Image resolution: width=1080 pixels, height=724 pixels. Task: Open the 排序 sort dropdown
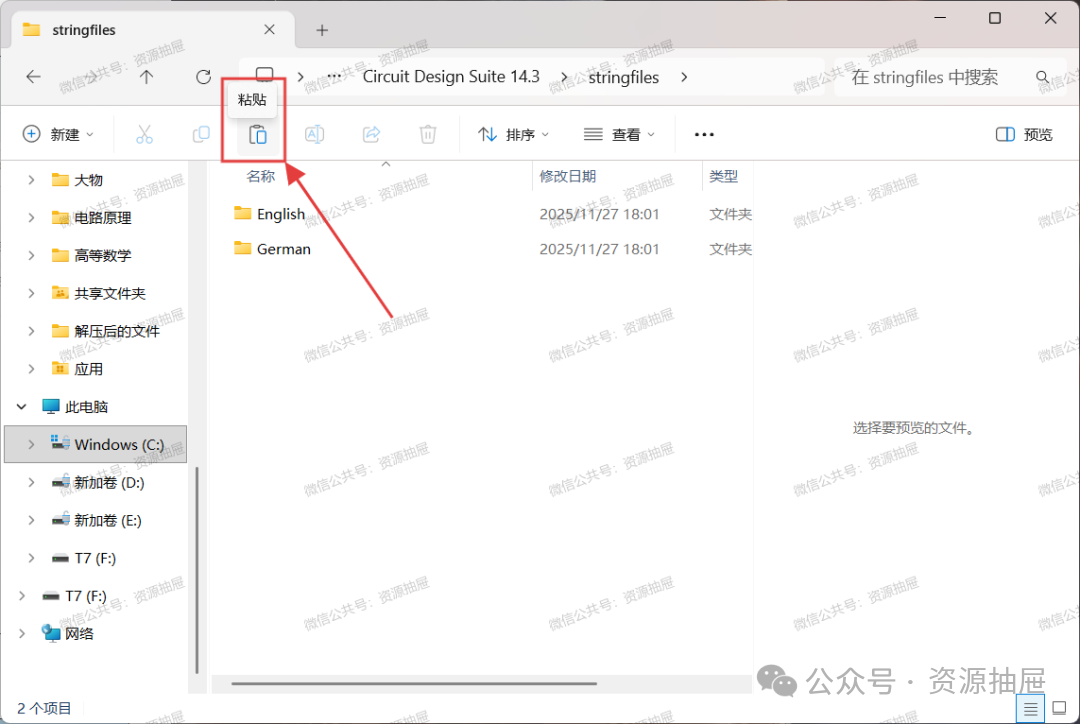(514, 134)
